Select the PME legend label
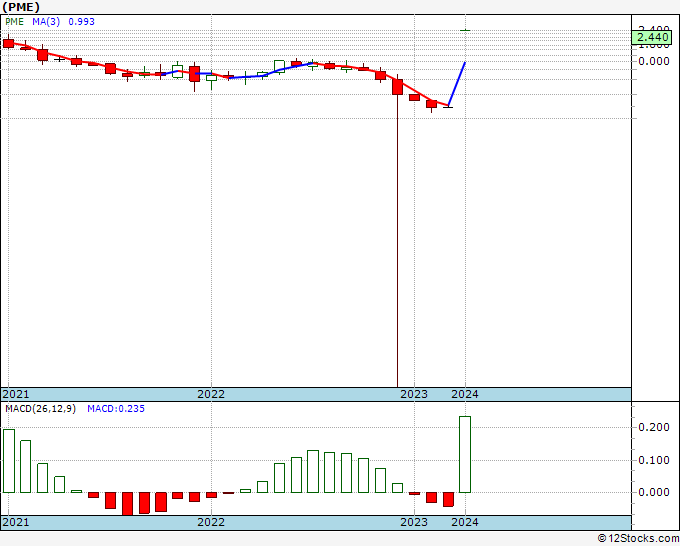The image size is (680, 546). [14, 22]
